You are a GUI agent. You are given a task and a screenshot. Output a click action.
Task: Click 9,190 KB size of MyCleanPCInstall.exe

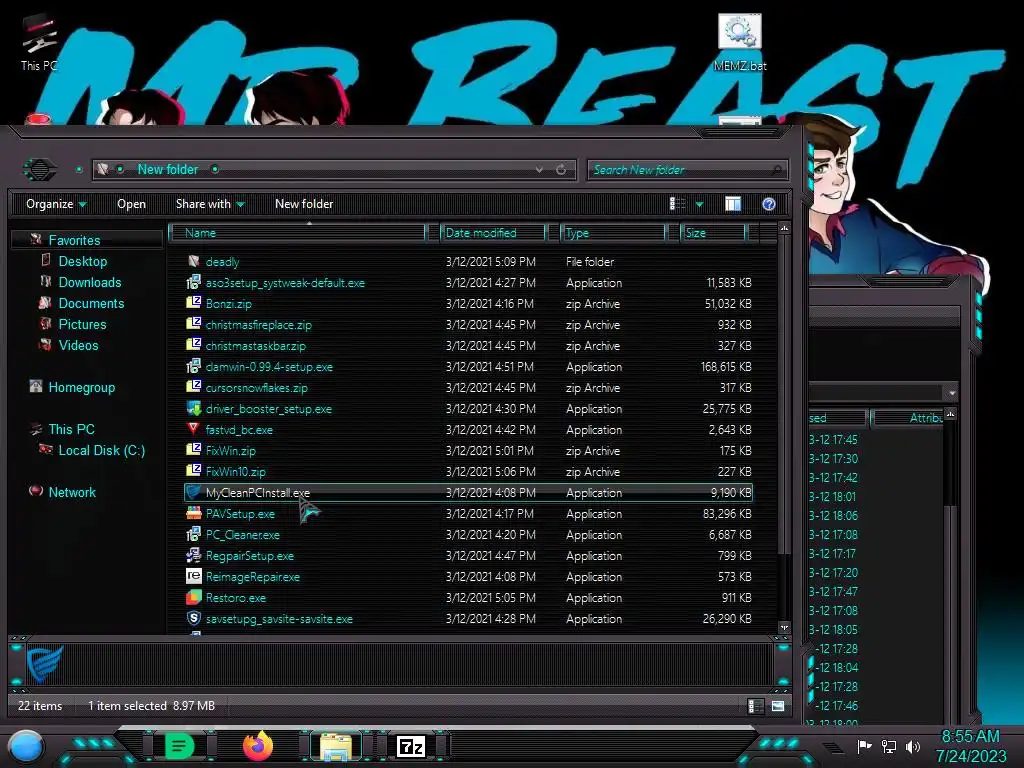pyautogui.click(x=731, y=492)
